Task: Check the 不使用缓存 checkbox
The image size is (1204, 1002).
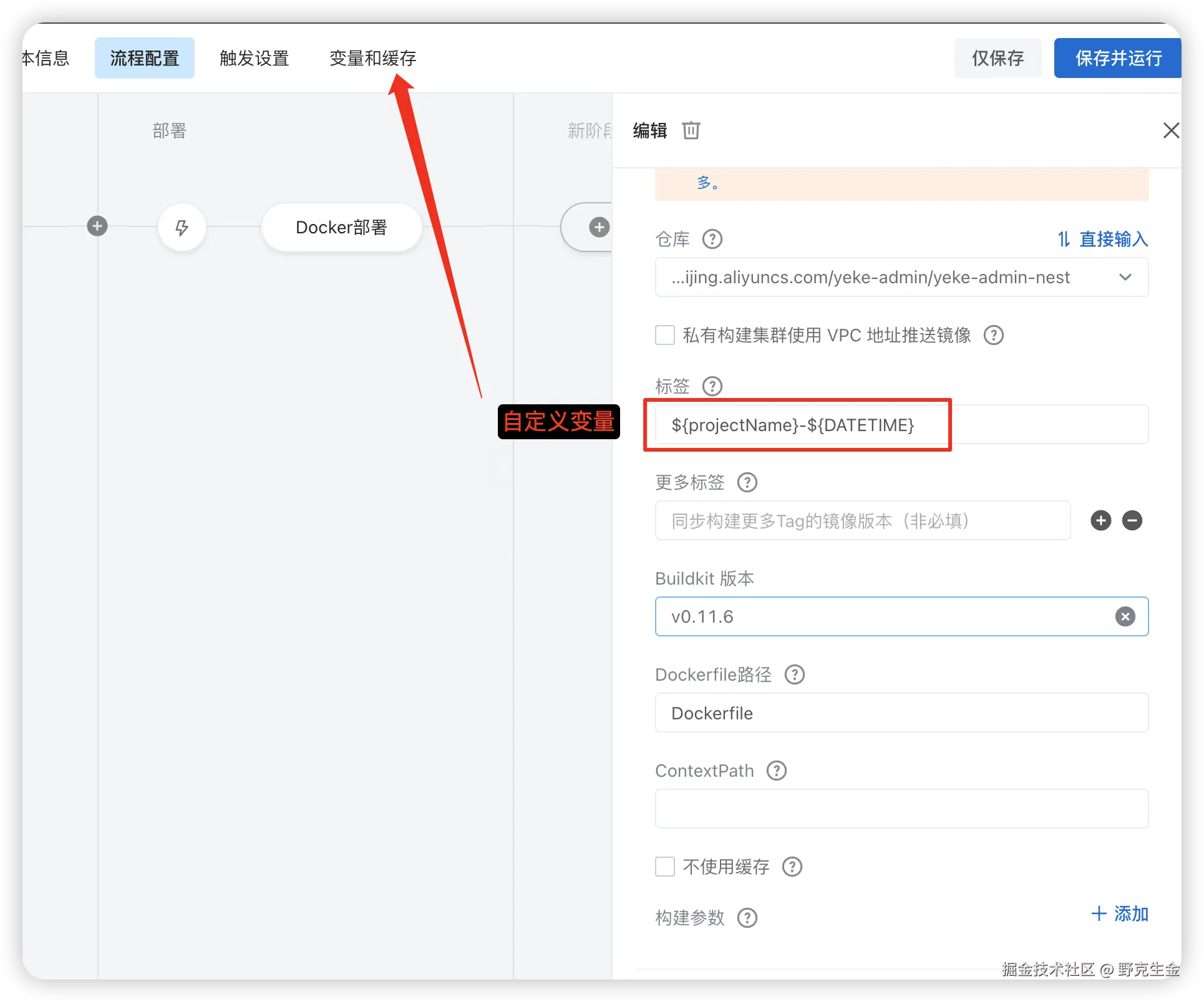Action: 665,867
